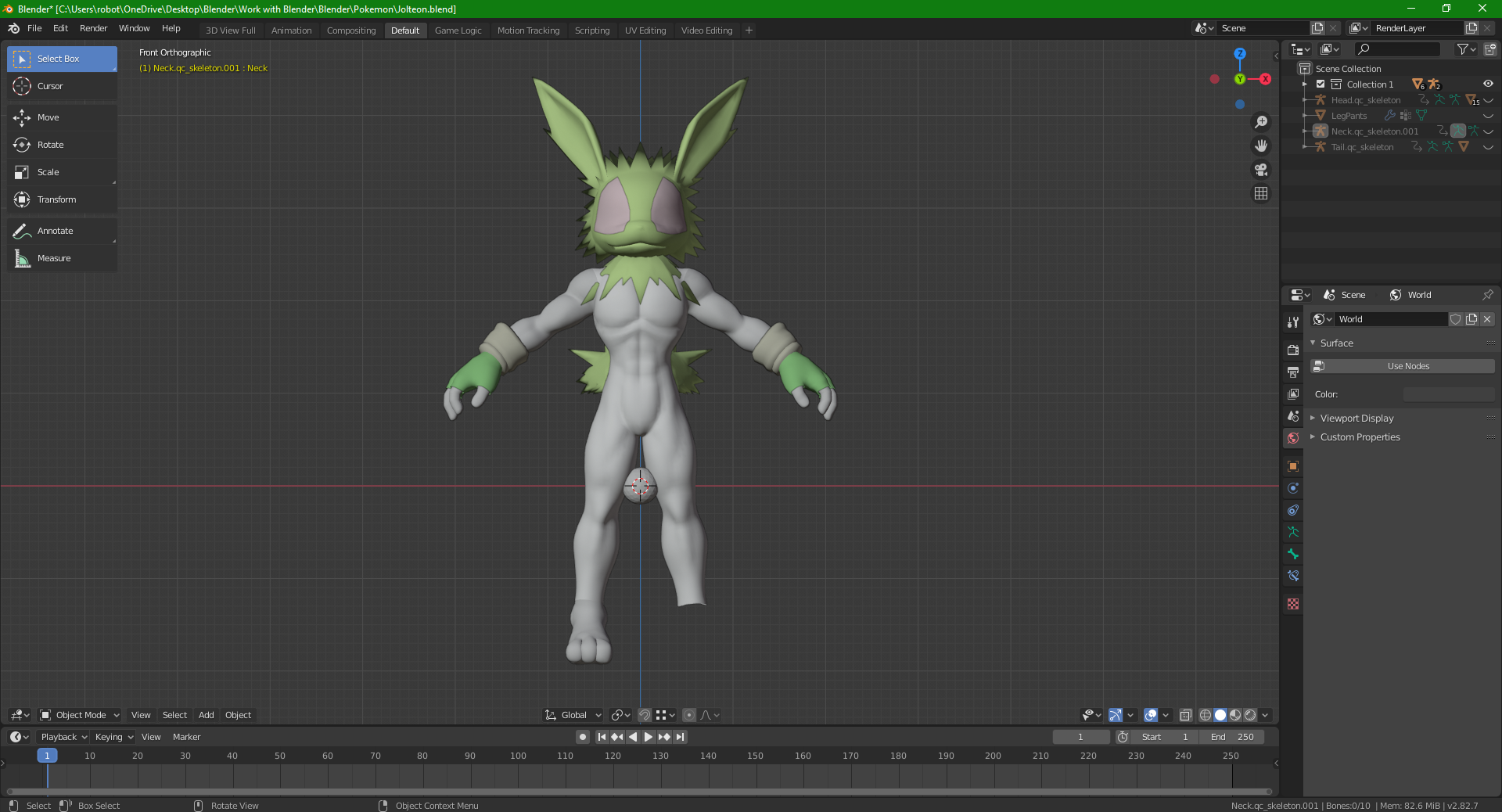Open the Armature data properties tab
This screenshot has height=812, width=1502.
[x=1293, y=531]
